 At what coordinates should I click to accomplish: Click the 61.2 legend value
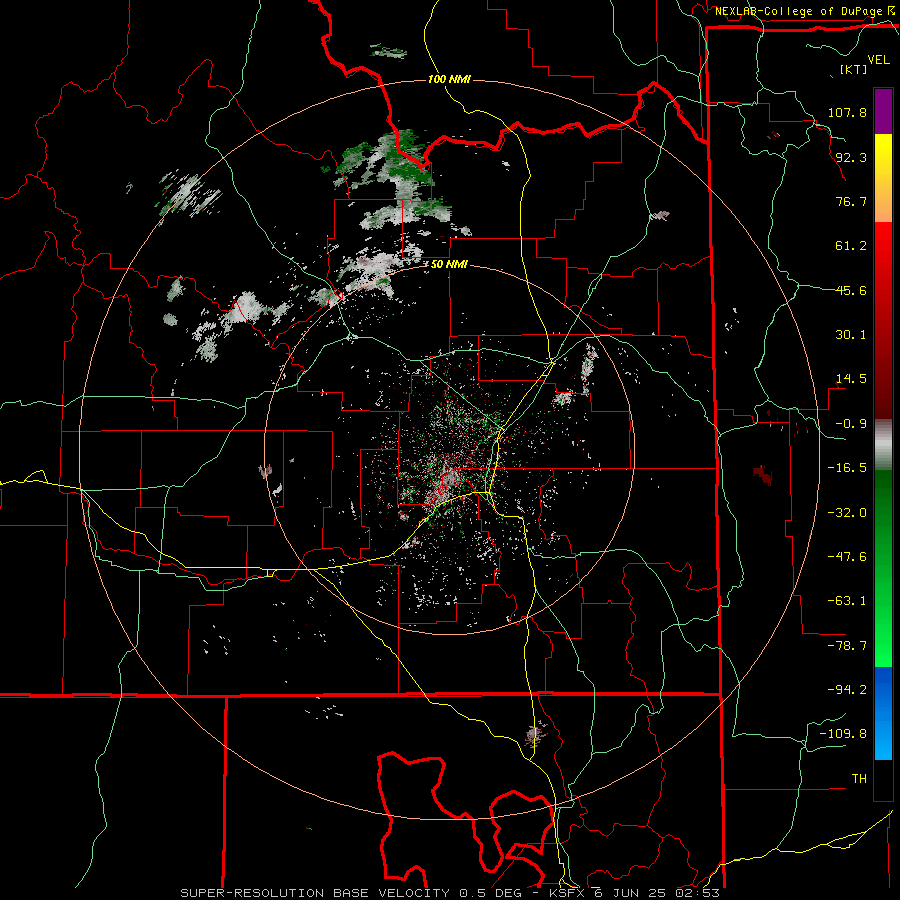point(851,246)
